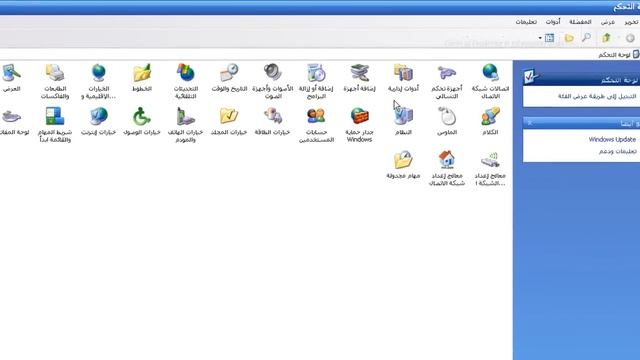Image resolution: width=640 pixels, height=360 pixels.
Task: Open Scheduled Tasks (مهام مجدولة) icon
Action: coord(403,160)
